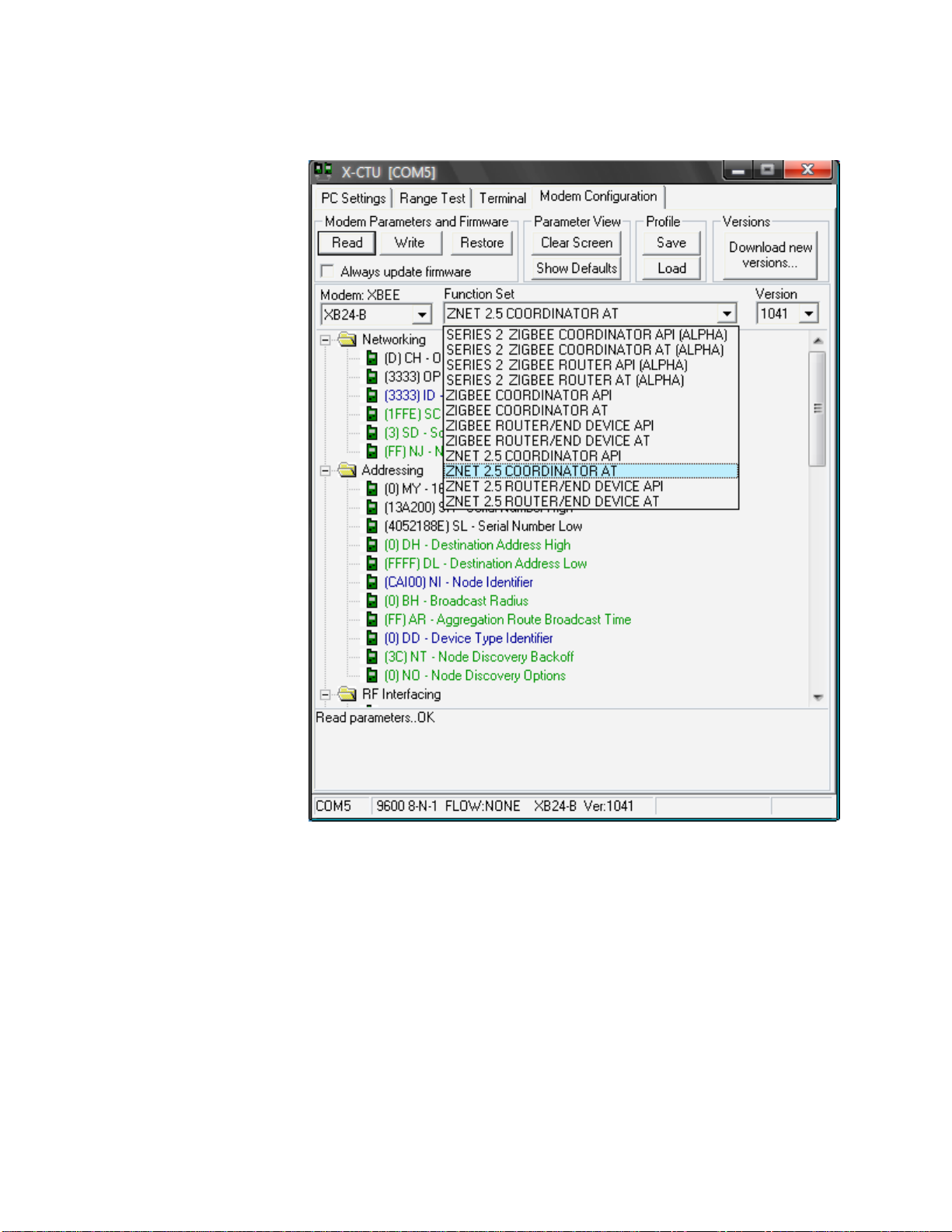The width and height of the screenshot is (952, 1232).
Task: Open the Version 1041 dropdown
Action: click(x=809, y=314)
